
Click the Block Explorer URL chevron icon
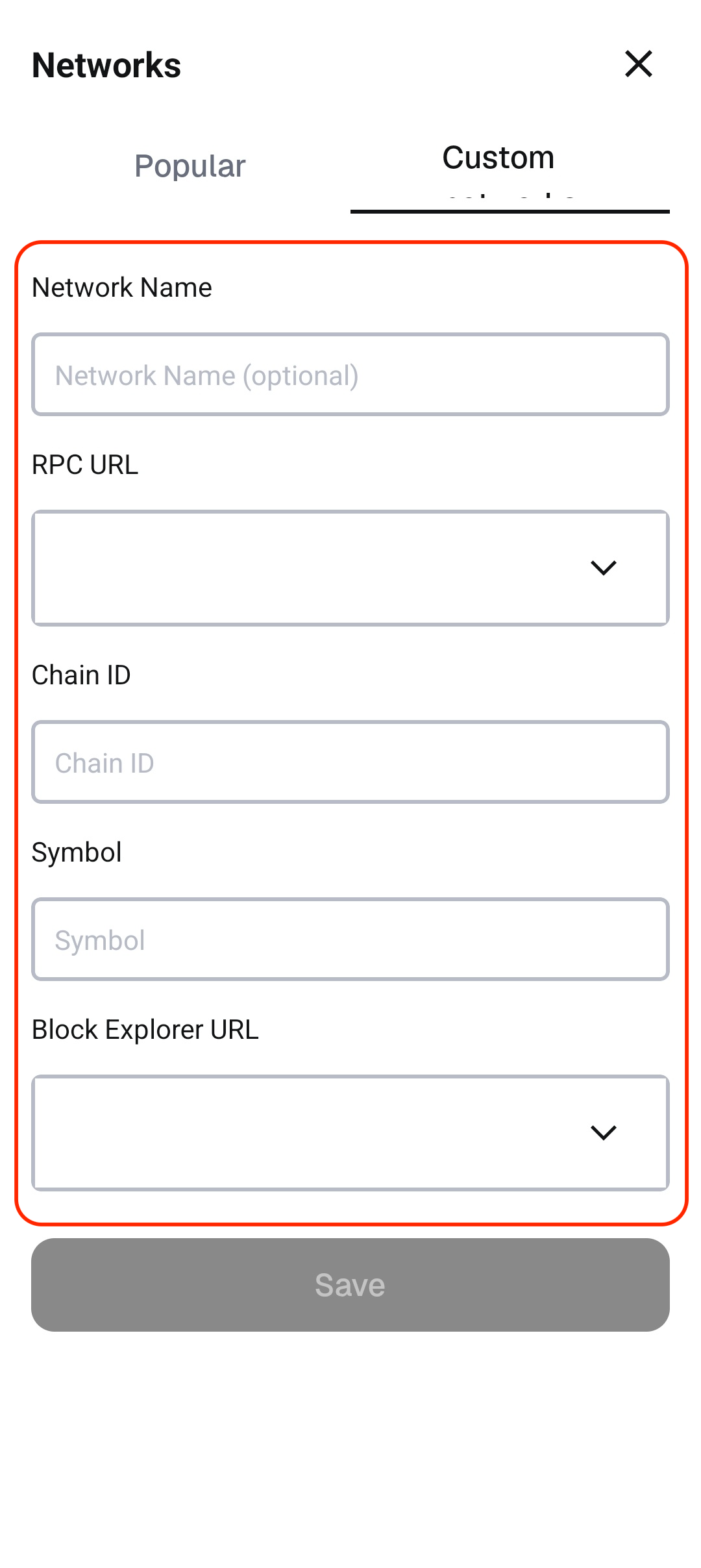click(x=604, y=1133)
